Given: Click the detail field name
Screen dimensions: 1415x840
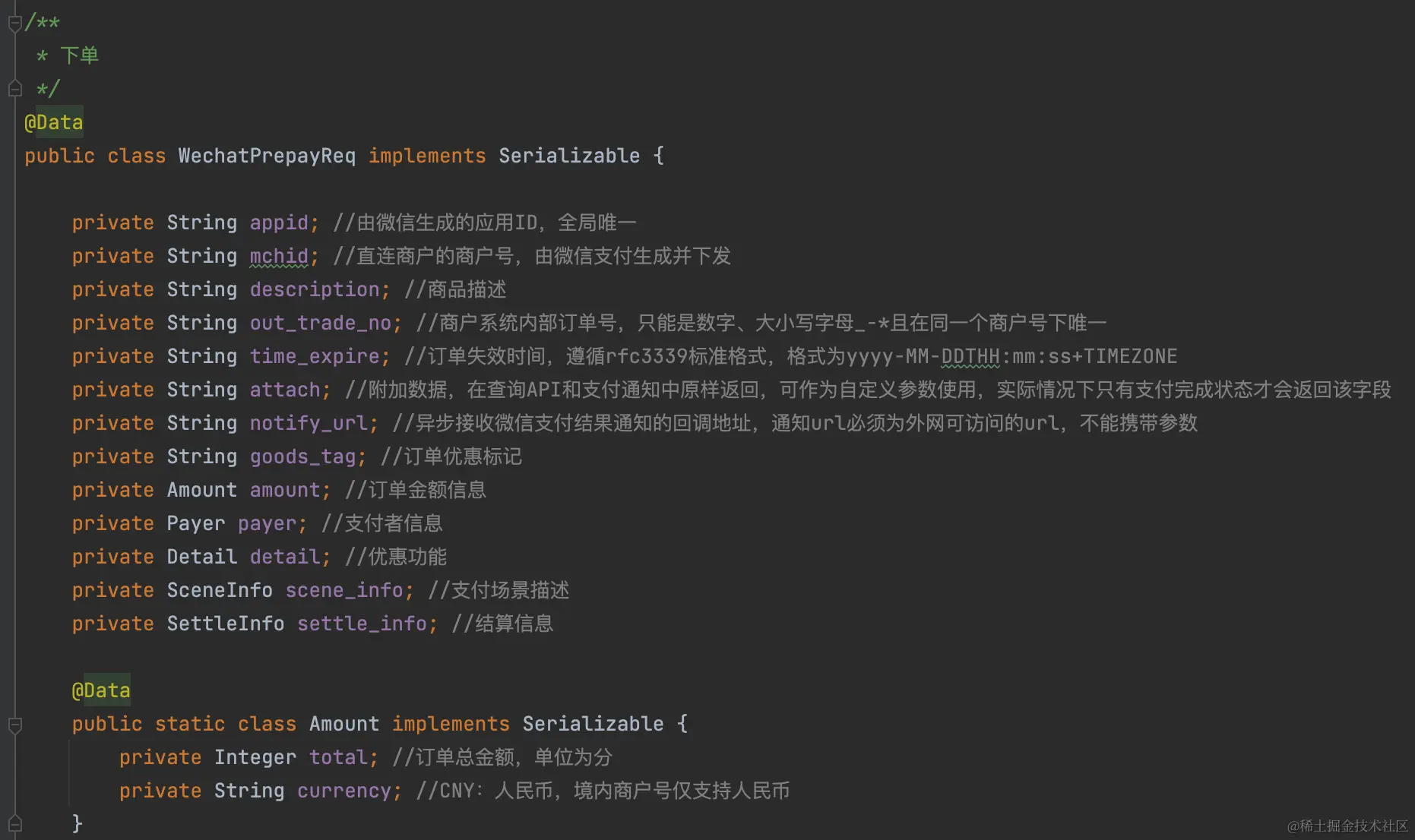Looking at the screenshot, I should coord(285,557).
